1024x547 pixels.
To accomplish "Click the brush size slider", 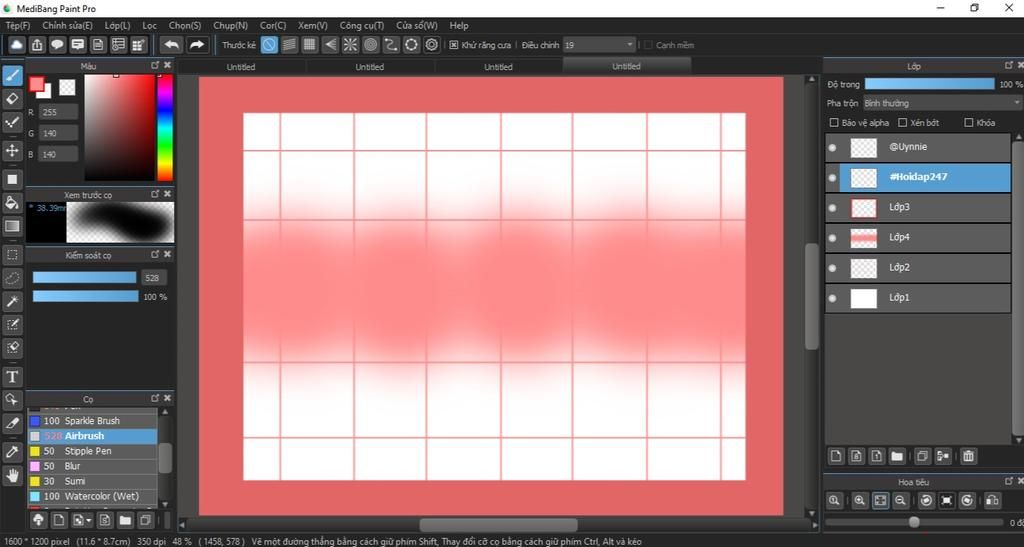I will point(84,277).
